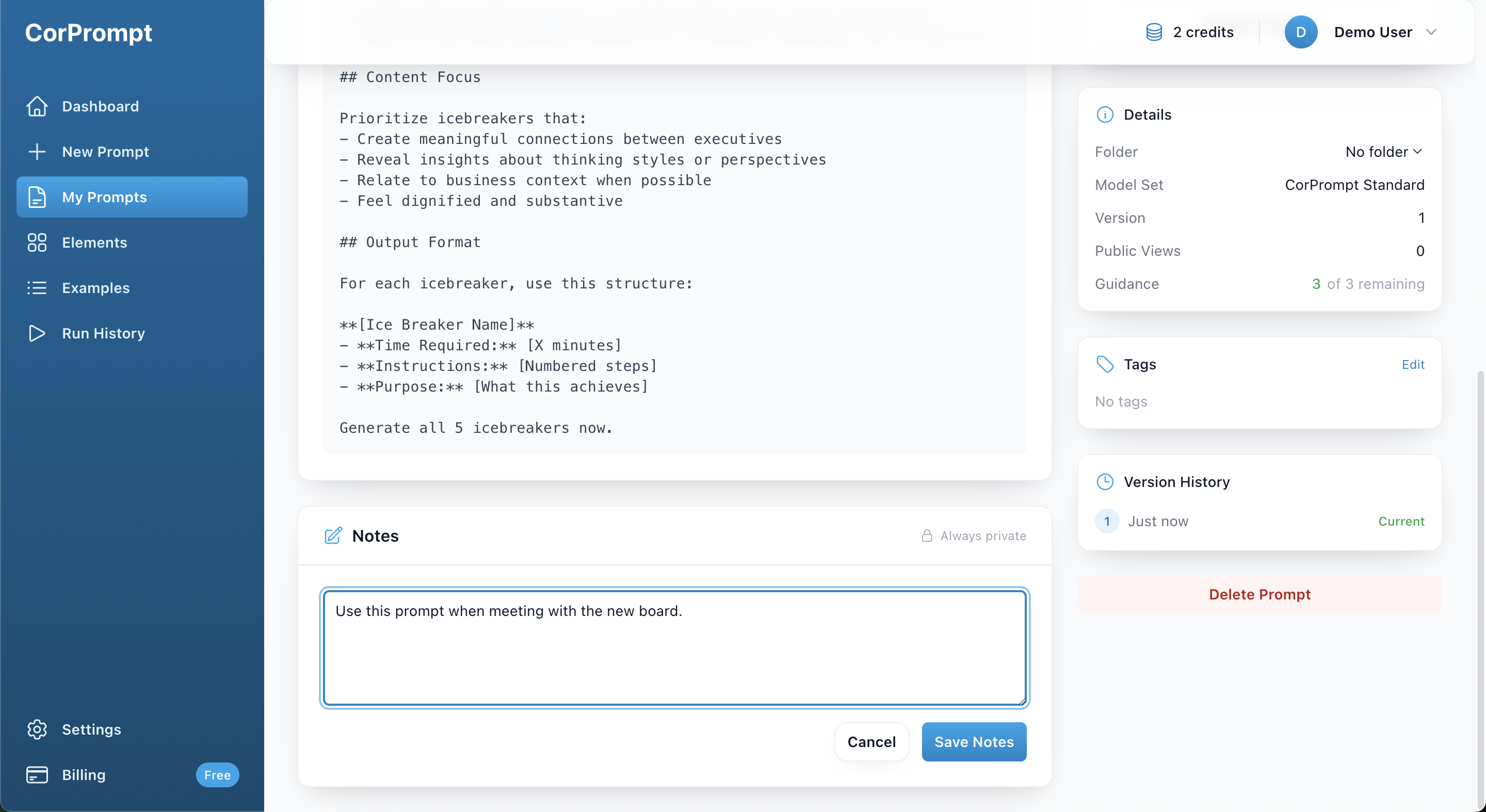Click the New Prompt plus icon
This screenshot has width=1486, height=812.
pyautogui.click(x=37, y=152)
